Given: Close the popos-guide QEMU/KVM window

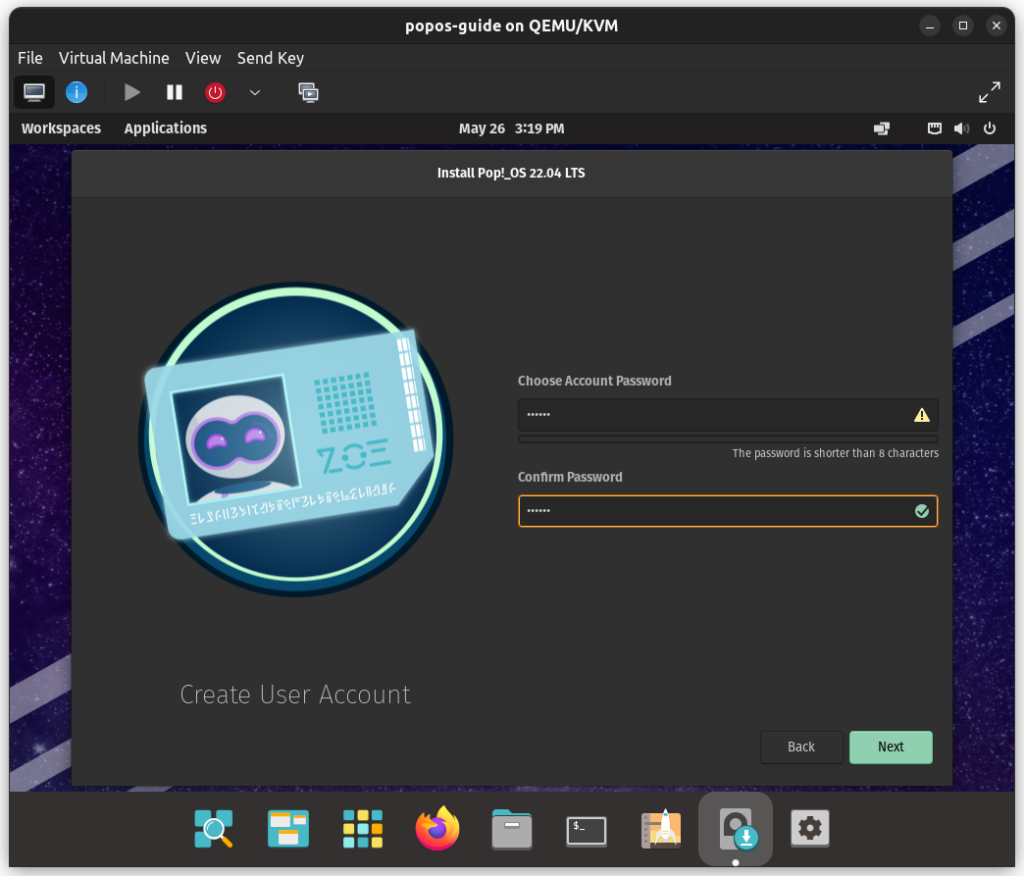Looking at the screenshot, I should (x=996, y=25).
